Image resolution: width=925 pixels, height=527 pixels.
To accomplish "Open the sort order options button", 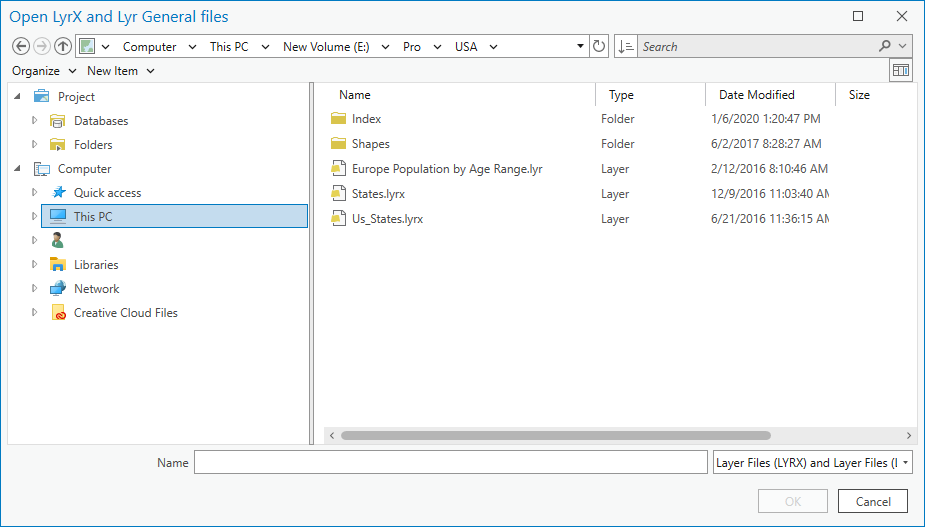I will pos(626,47).
